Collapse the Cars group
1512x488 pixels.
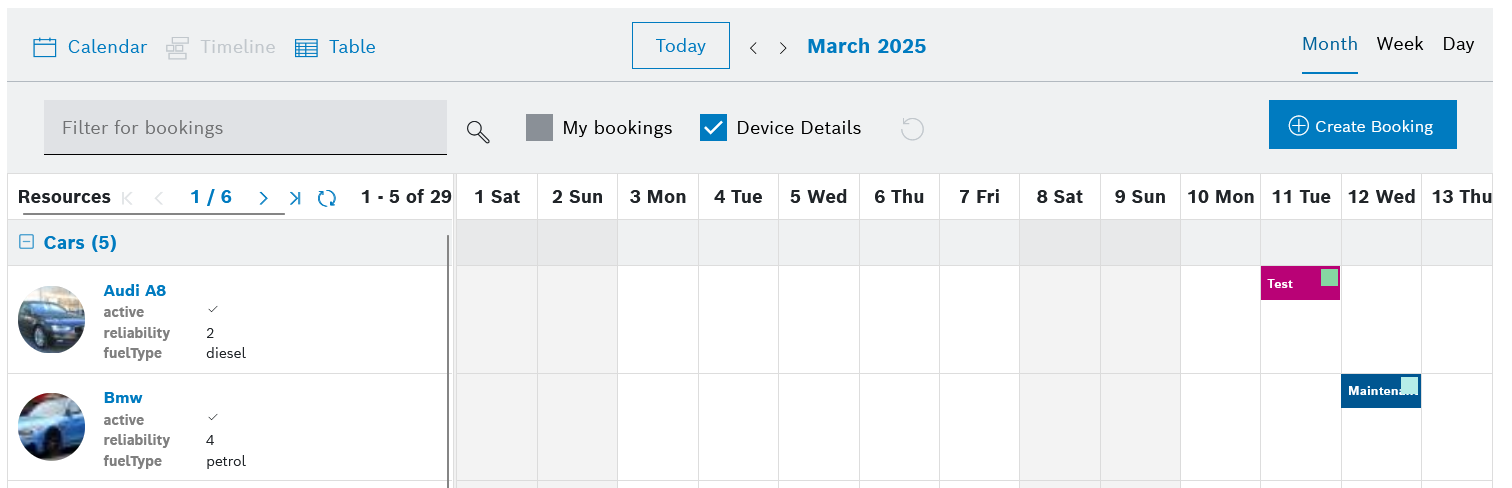click(27, 242)
